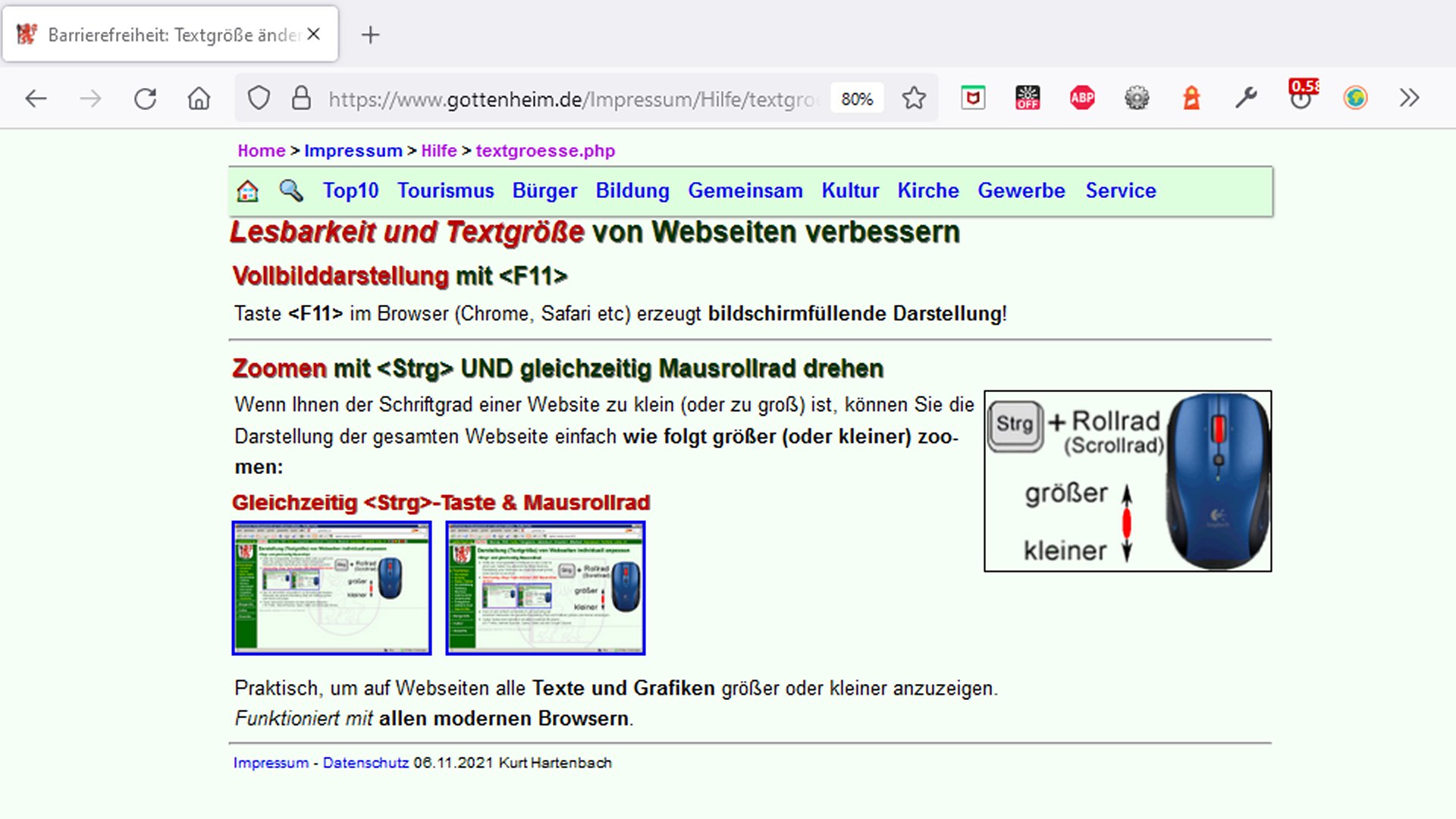Follow the Impressum breadcrumb link
Screen dimensions: 1456x819
click(353, 151)
